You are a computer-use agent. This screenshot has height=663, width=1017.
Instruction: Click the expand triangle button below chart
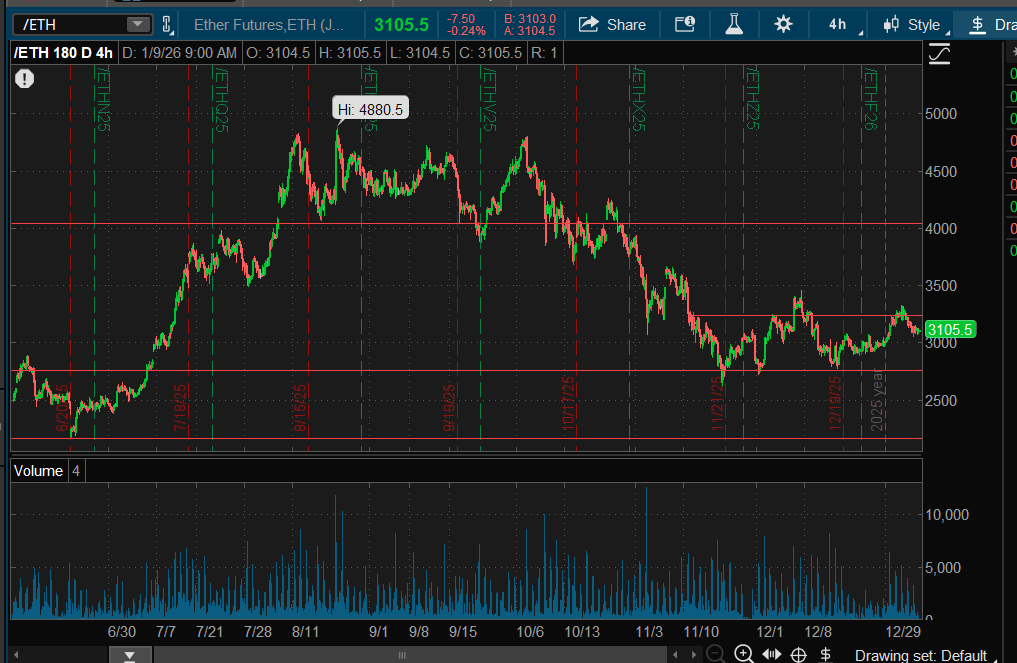click(130, 655)
